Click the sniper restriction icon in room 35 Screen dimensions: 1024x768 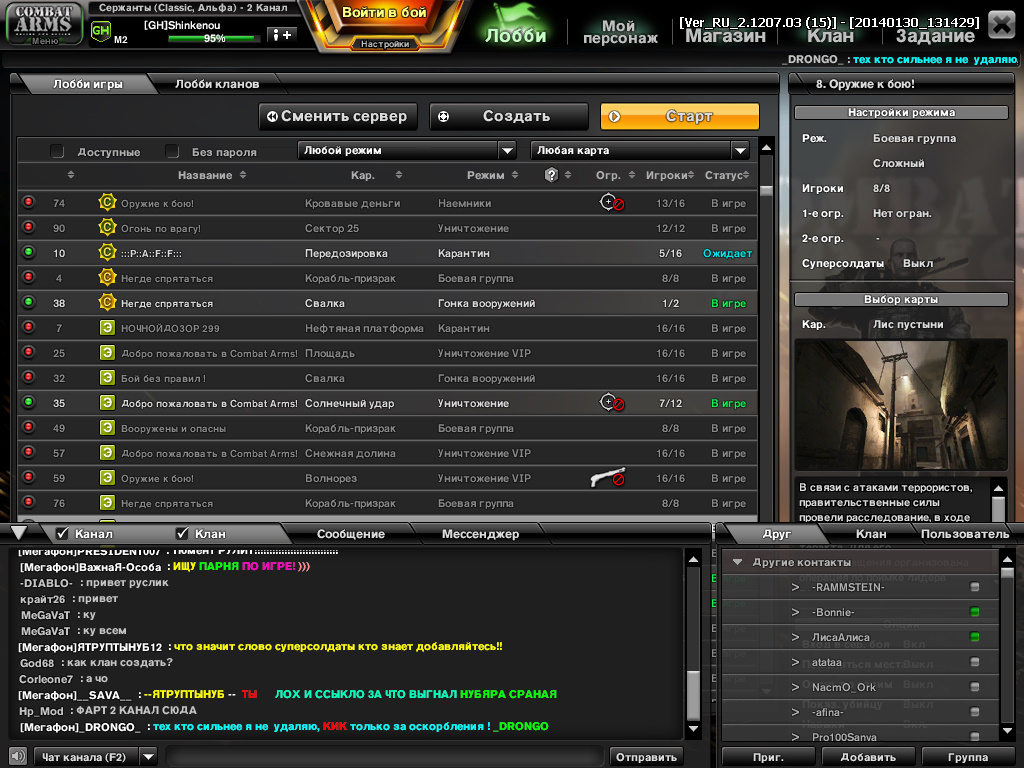click(x=612, y=403)
